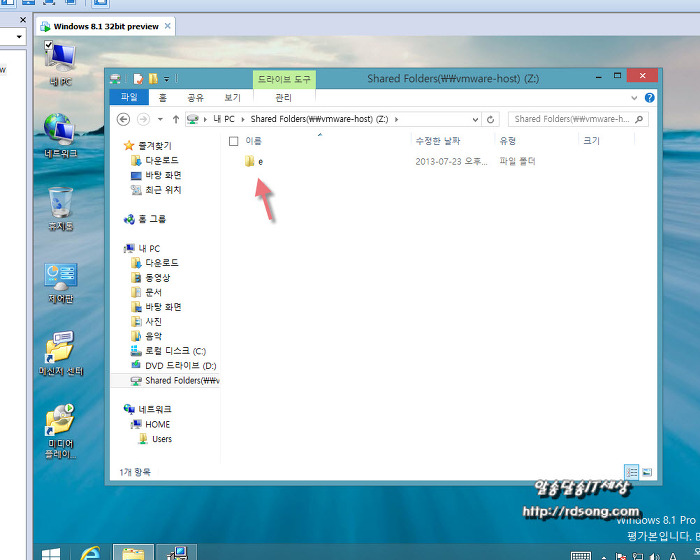Switch to large icons view in status bar
Screen dimensions: 700x560
(647, 471)
